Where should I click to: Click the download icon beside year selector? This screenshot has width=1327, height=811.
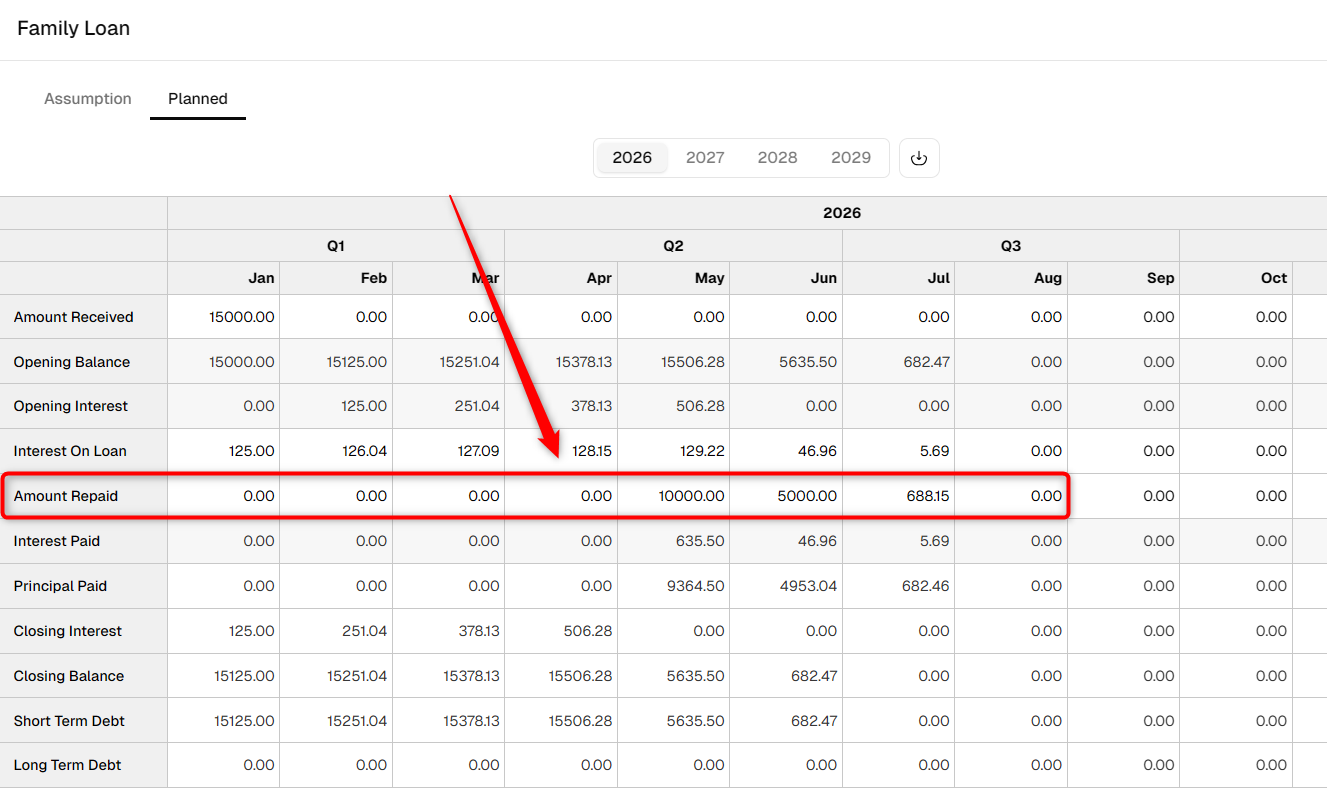point(919,158)
